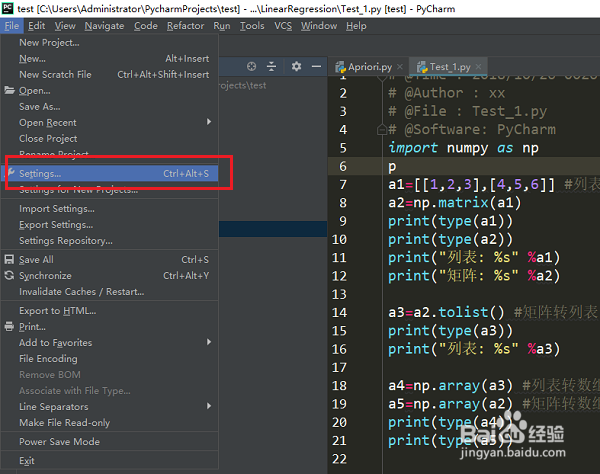Click the fold marker at line 4
Screen dimensions: 600x474
[x=382, y=130]
